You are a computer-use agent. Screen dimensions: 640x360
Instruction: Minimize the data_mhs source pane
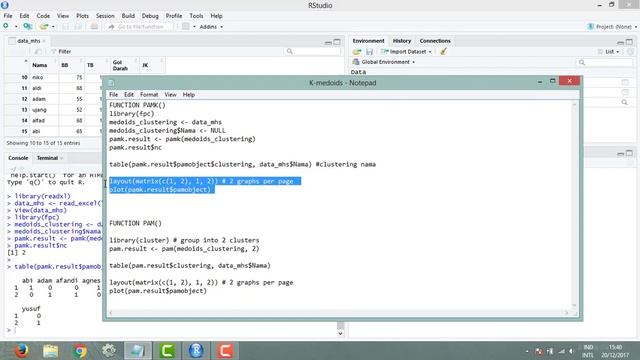tap(328, 42)
